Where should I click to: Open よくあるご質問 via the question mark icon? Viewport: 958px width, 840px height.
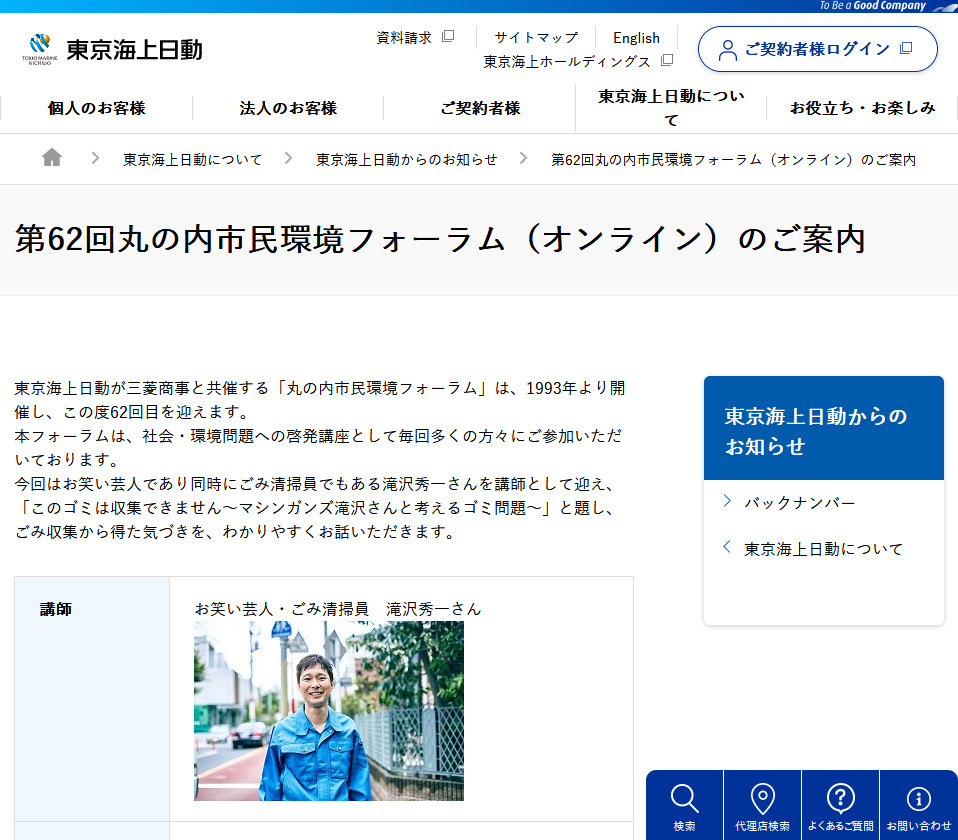tap(840, 797)
